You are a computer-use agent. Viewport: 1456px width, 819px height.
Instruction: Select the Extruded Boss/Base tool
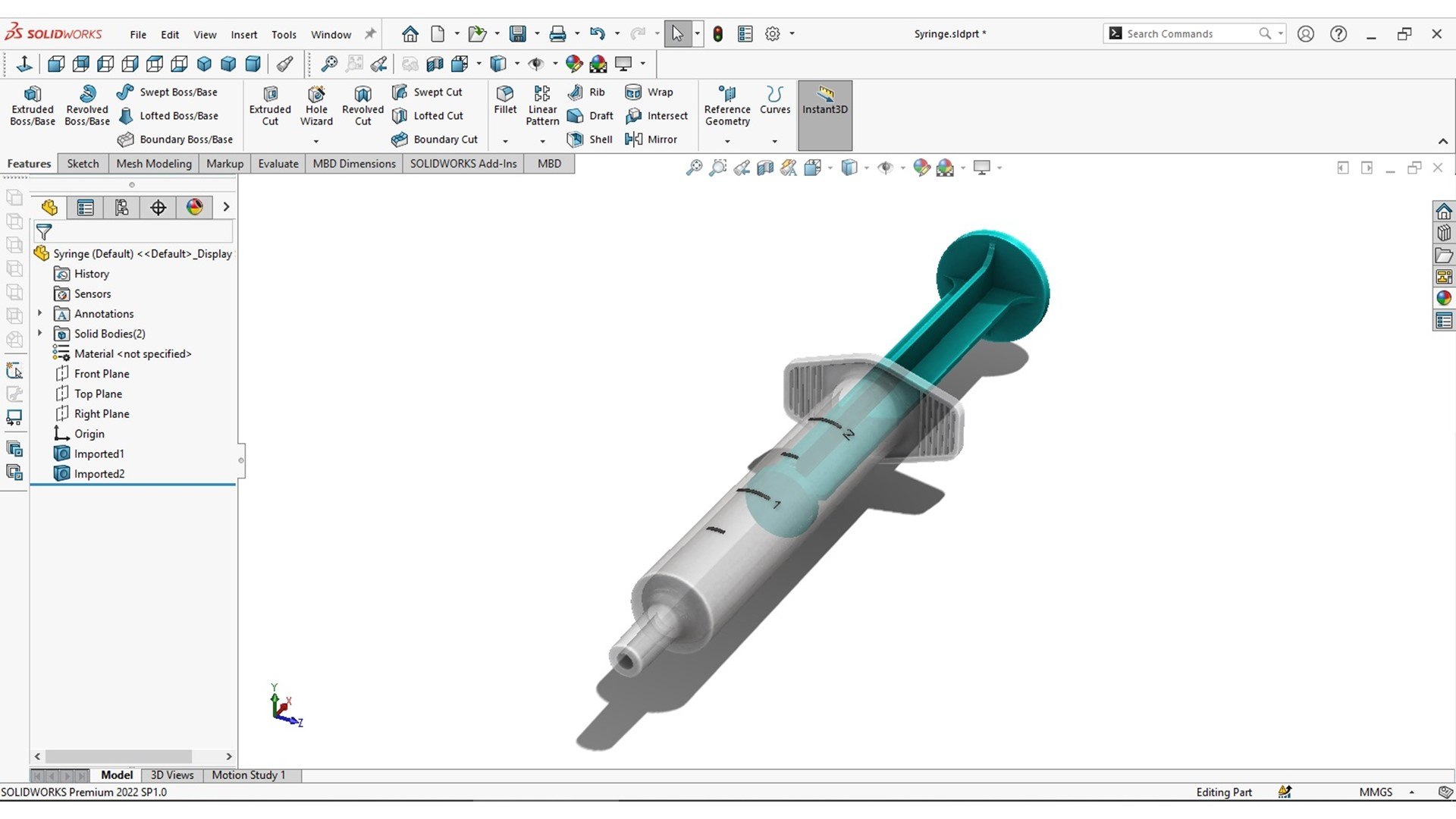tap(33, 105)
